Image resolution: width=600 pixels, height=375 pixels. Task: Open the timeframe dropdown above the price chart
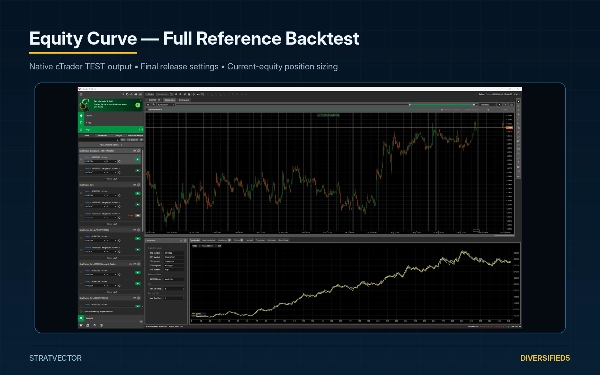(x=165, y=104)
